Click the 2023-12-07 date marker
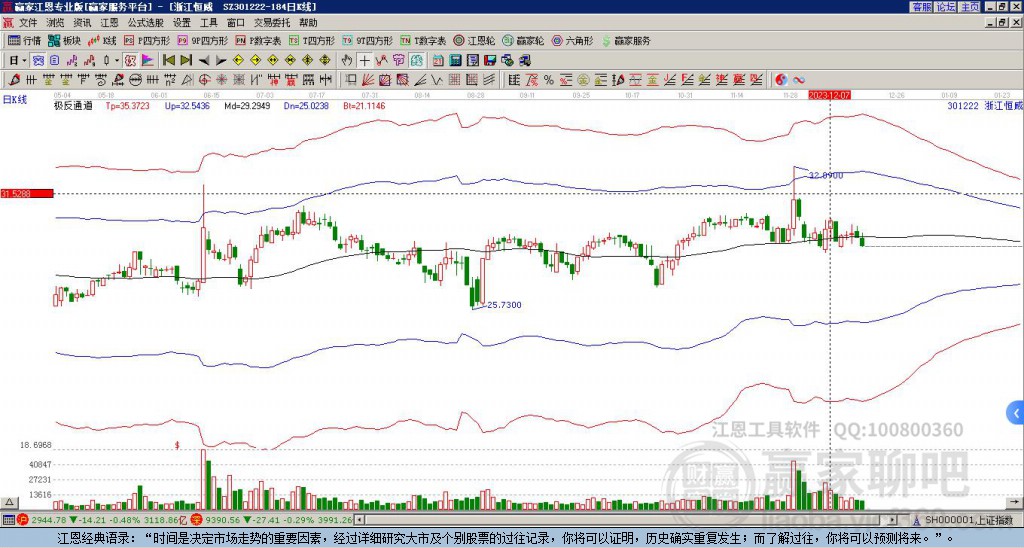 point(829,95)
